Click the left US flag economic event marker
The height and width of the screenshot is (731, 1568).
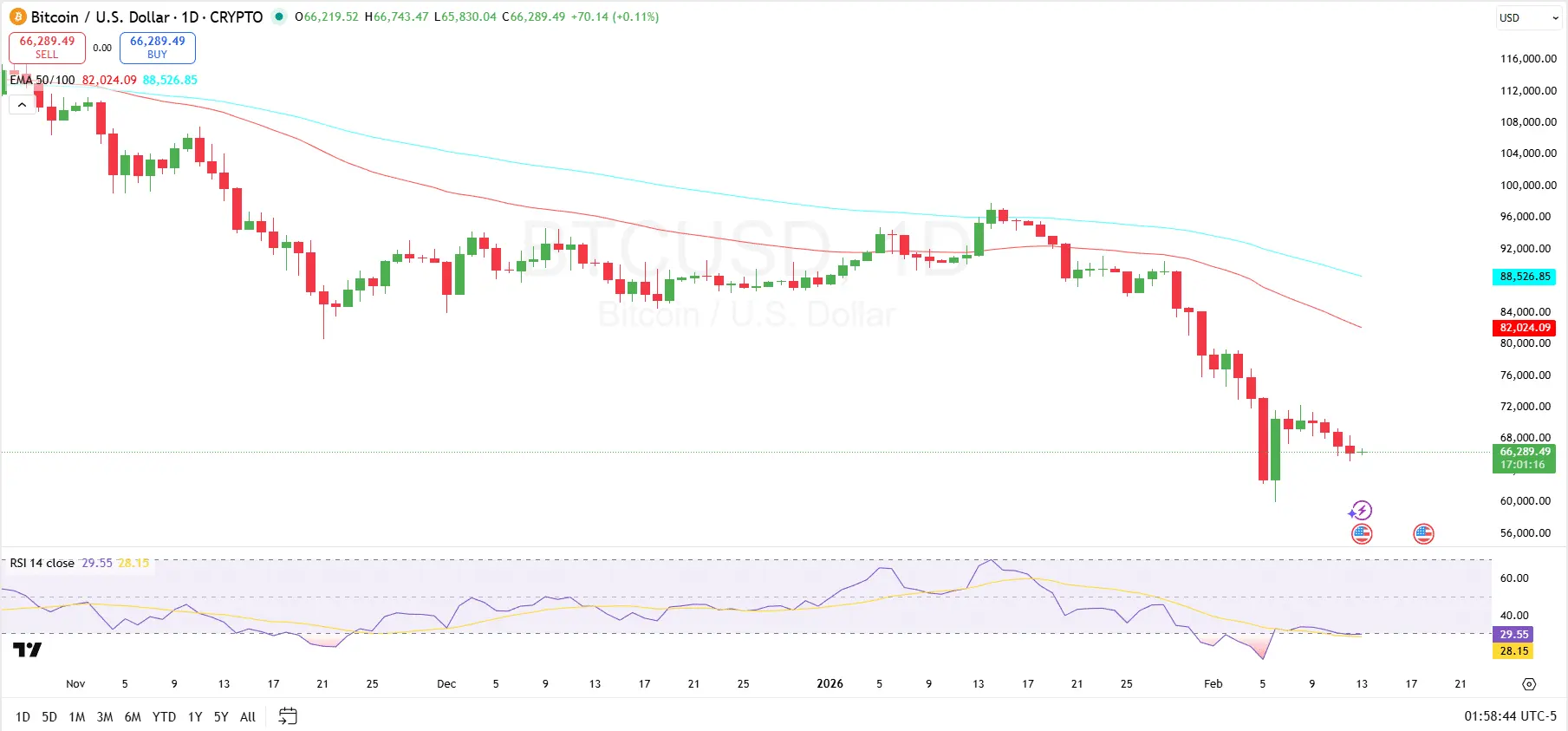click(x=1362, y=534)
